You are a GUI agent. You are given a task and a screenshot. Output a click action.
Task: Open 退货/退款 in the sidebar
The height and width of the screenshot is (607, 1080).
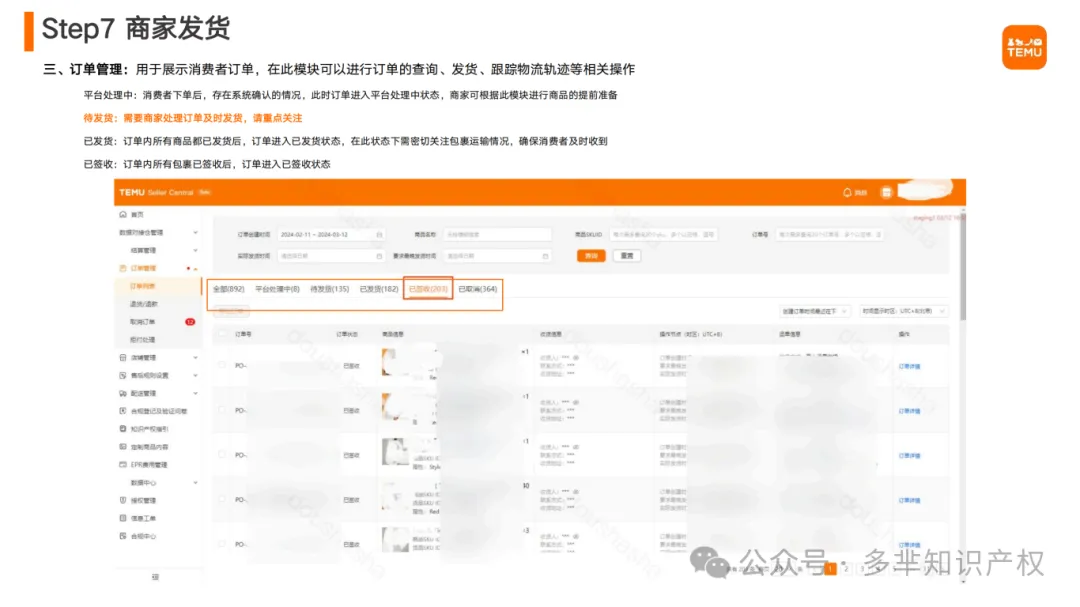(x=143, y=304)
